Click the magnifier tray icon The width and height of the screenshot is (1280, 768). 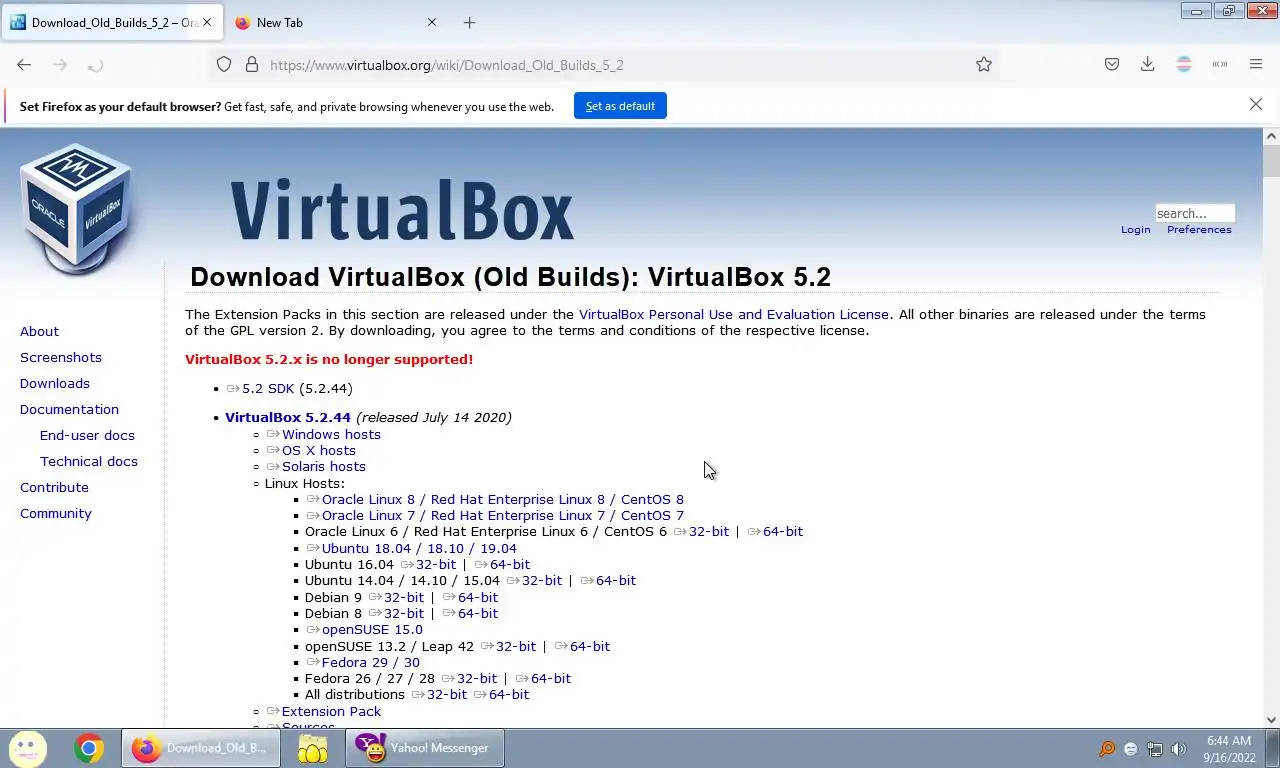(x=1107, y=749)
